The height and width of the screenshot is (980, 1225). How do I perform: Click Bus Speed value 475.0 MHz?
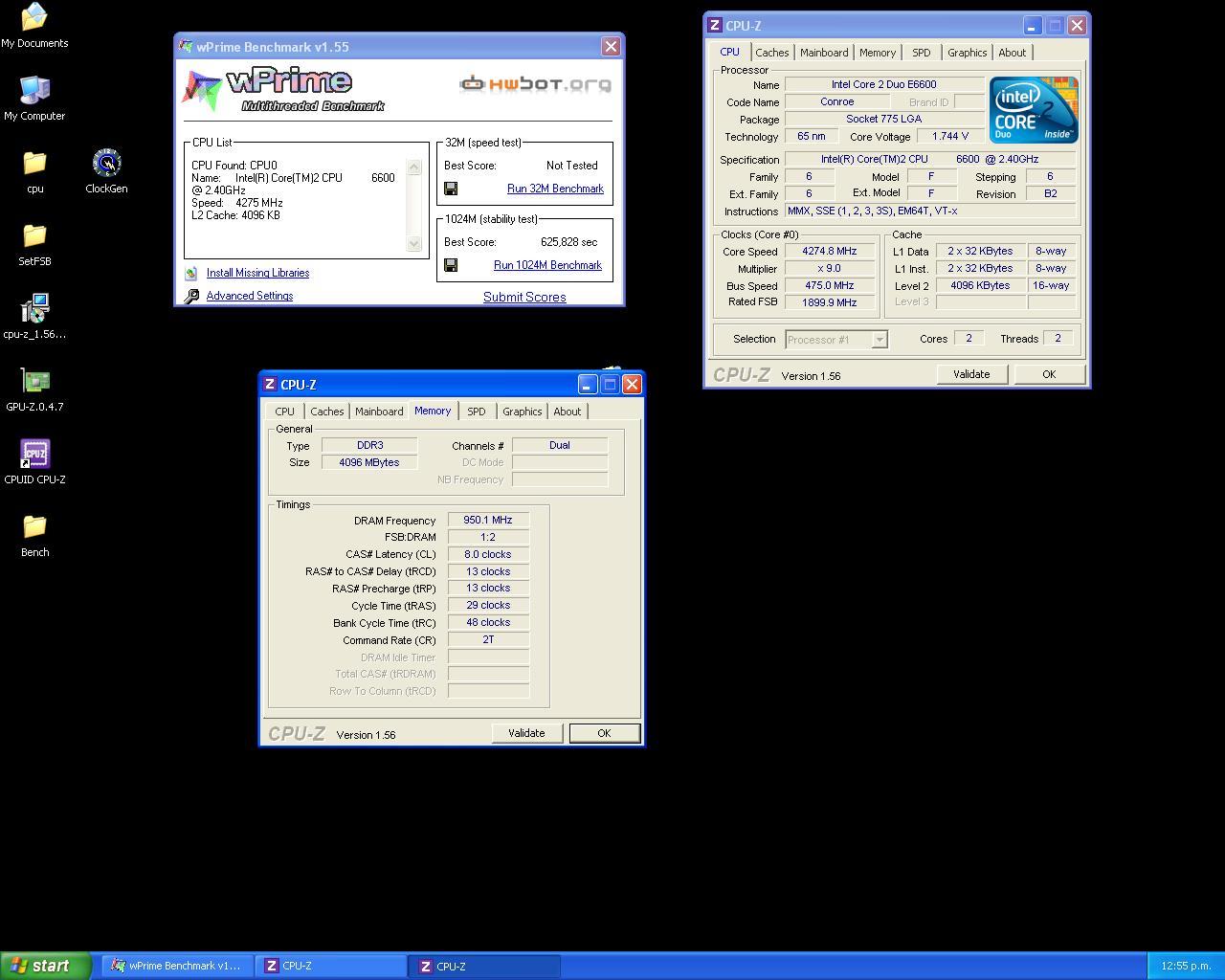click(829, 285)
